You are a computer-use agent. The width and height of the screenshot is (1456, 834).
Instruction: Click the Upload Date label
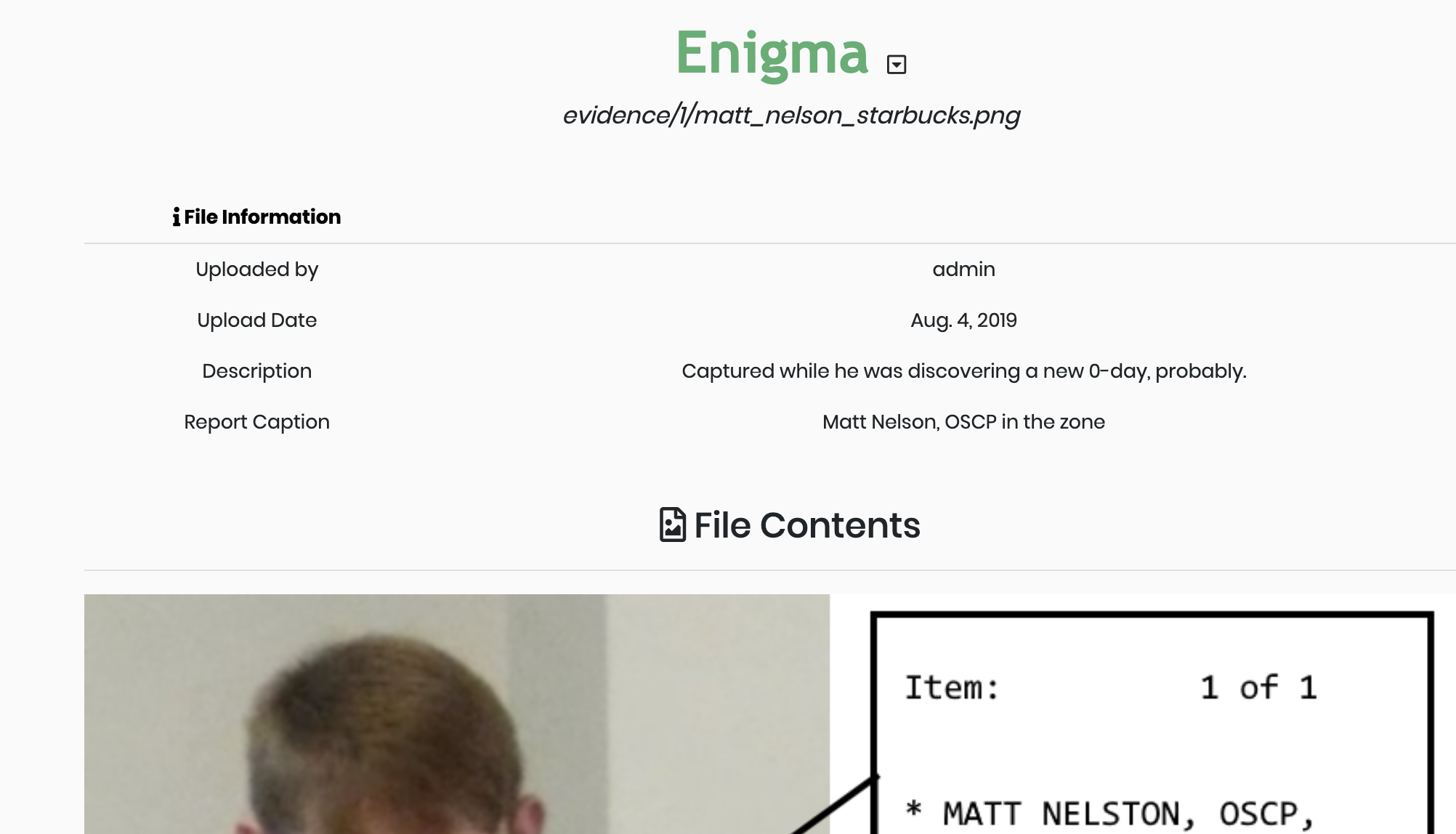coord(256,320)
